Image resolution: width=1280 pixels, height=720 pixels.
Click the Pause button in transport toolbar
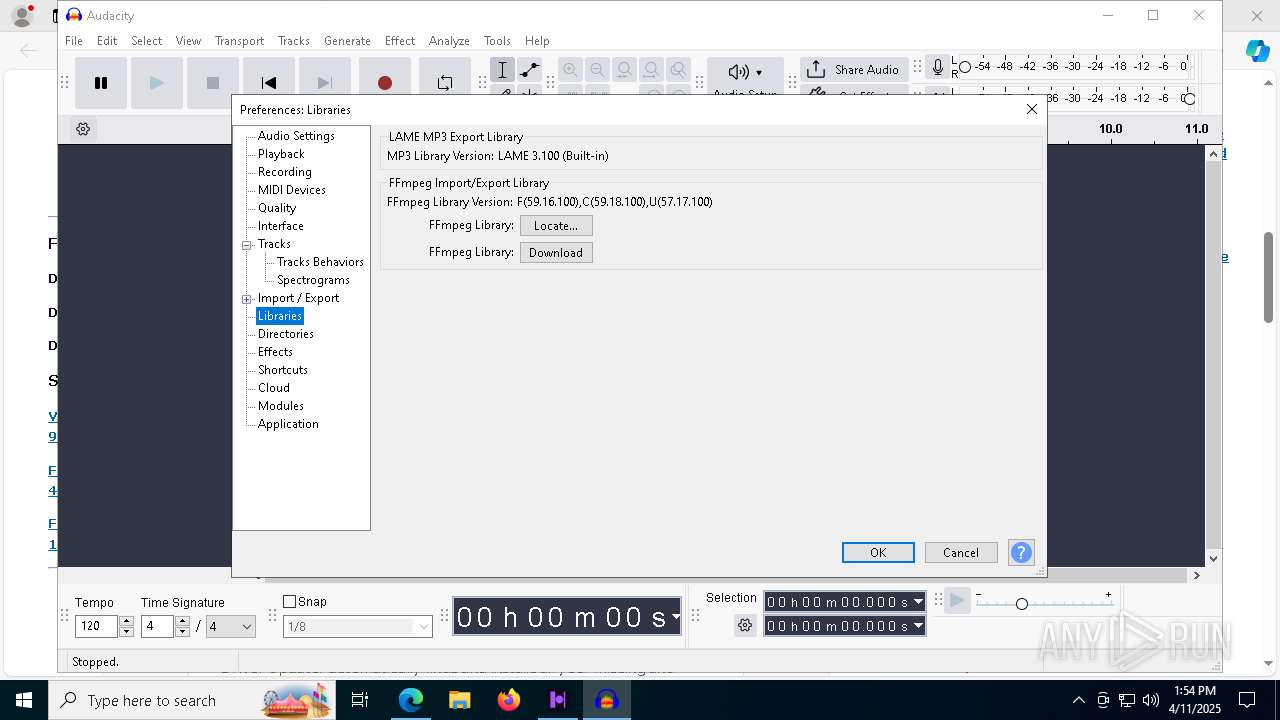(x=101, y=83)
